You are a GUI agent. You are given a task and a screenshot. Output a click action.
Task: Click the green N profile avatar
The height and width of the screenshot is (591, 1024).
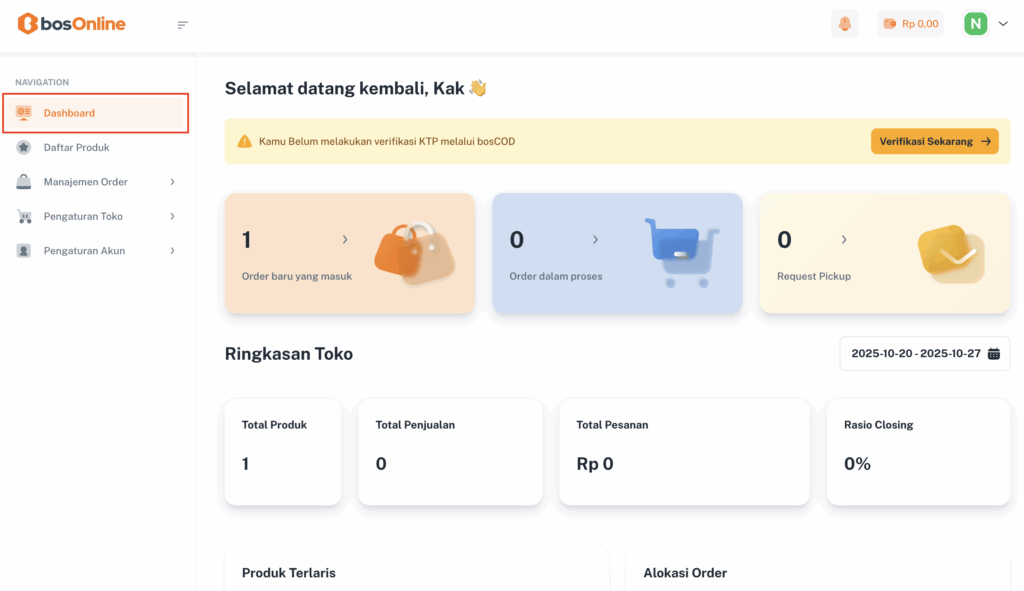[x=975, y=24]
